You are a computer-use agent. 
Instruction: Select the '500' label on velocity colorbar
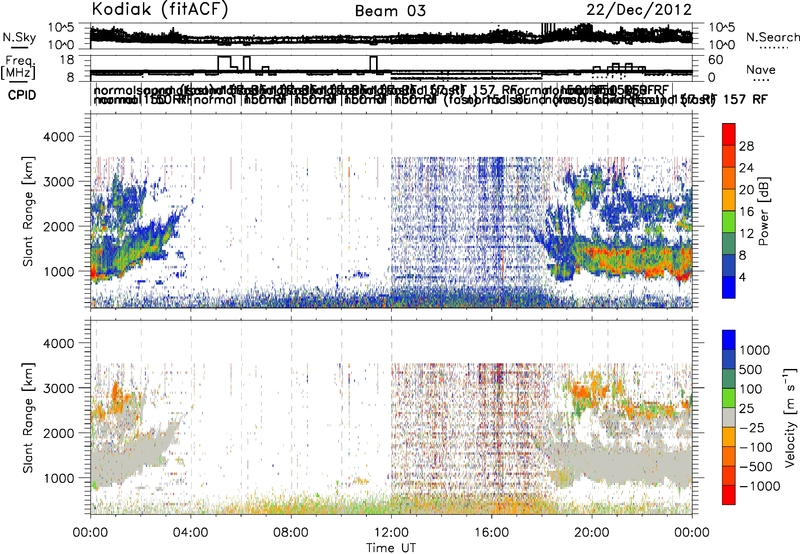tap(751, 369)
